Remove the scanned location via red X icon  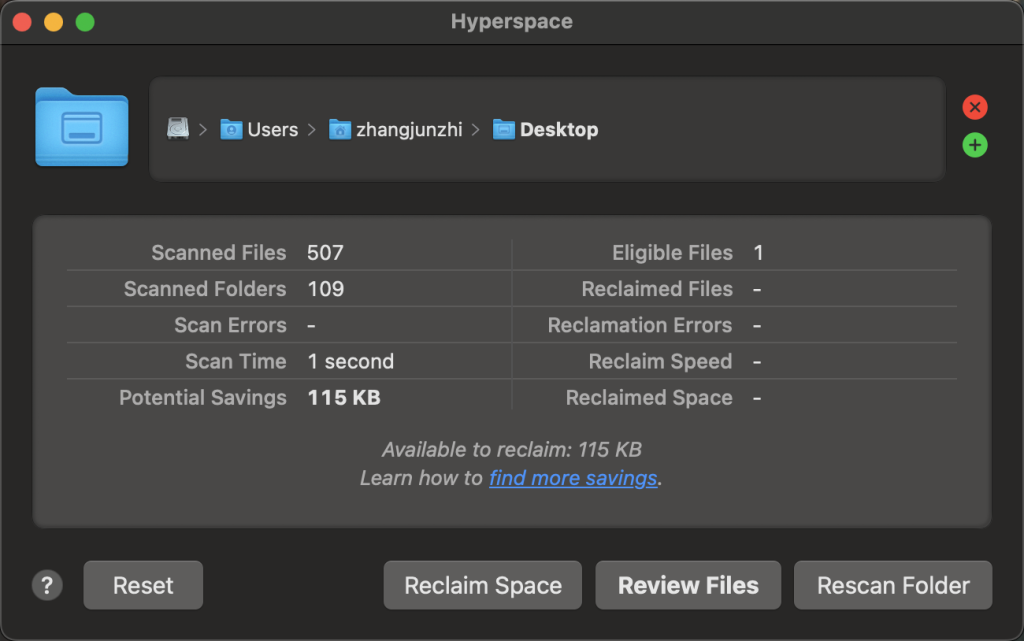(x=975, y=107)
